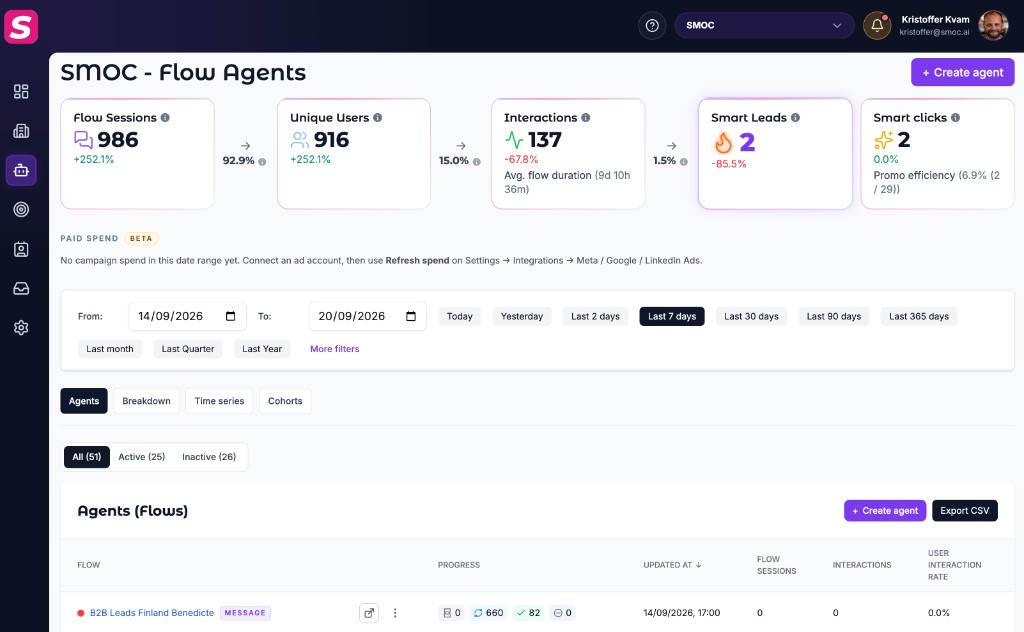The image size is (1024, 632).
Task: Select Last Quarter range
Action: 188,349
